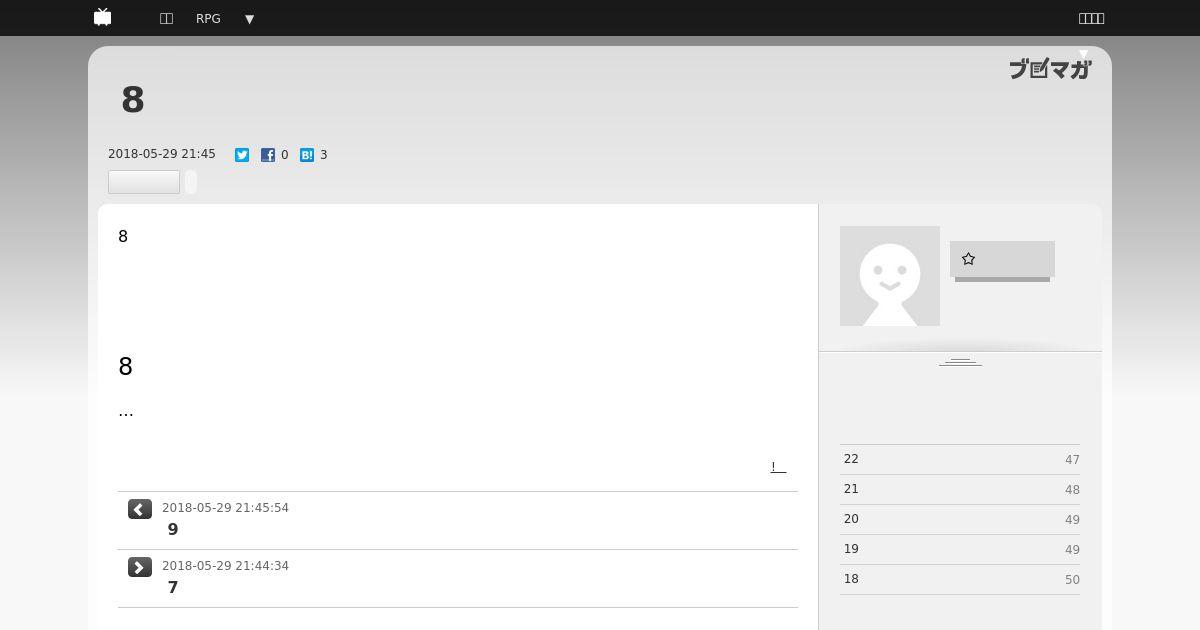Share article via the Facebook icon
This screenshot has width=1200, height=630.
click(268, 155)
